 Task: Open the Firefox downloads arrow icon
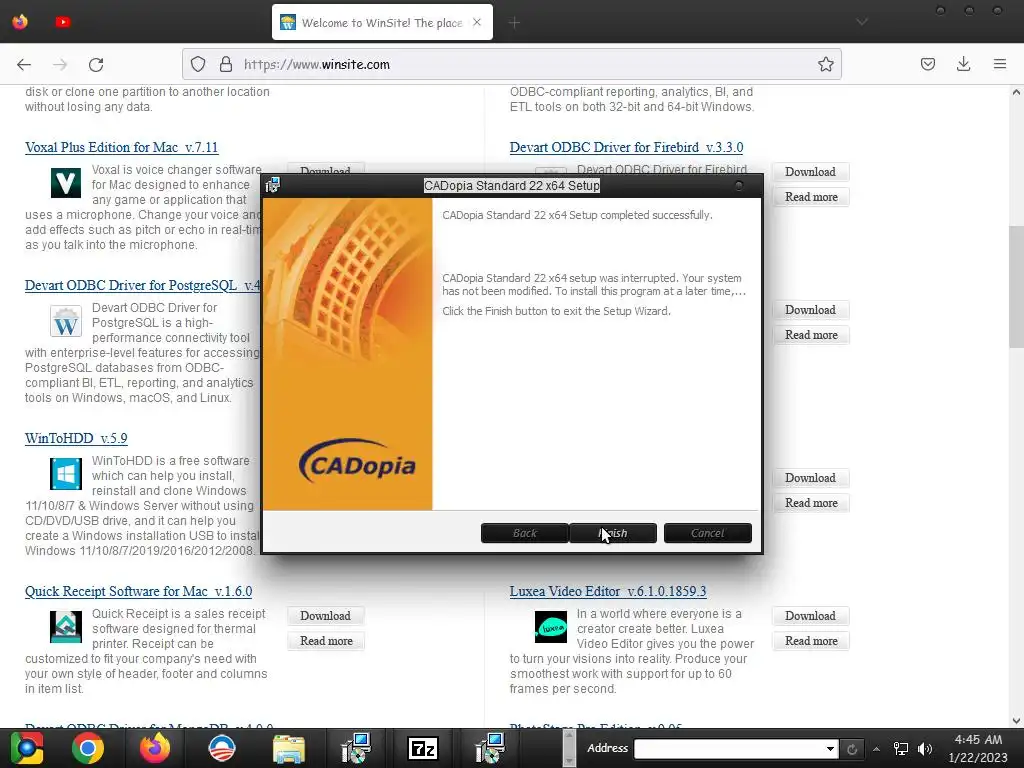coord(963,64)
